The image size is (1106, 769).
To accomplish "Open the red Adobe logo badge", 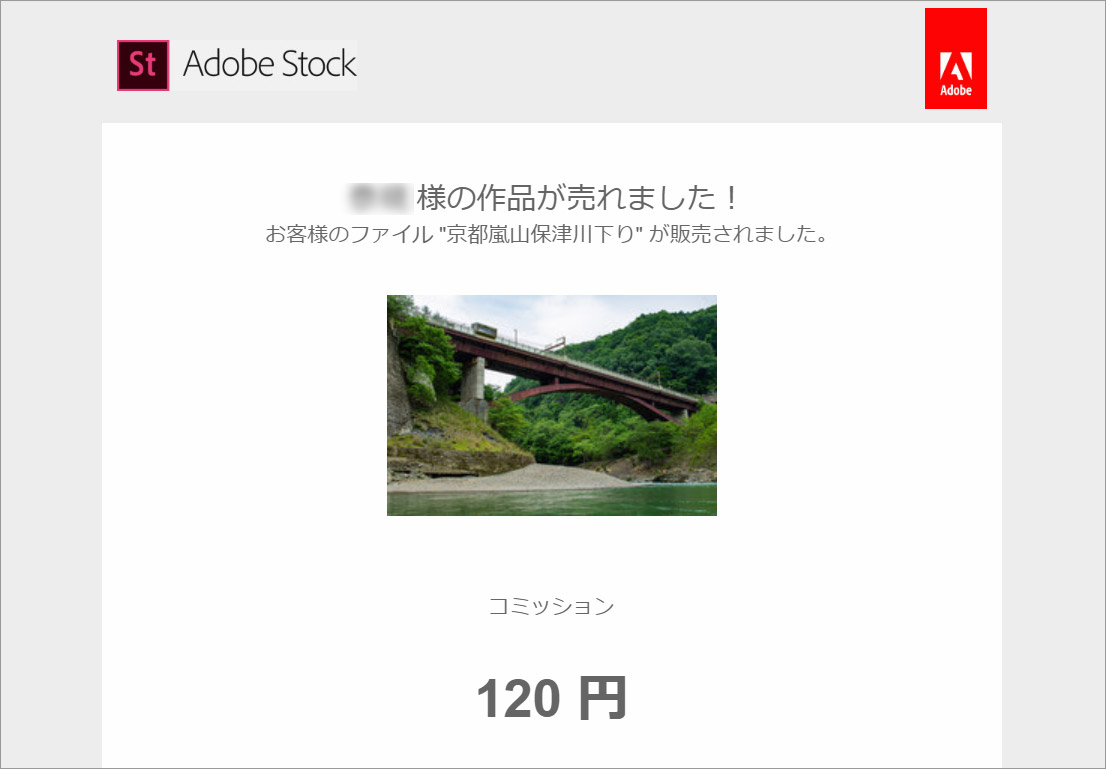I will [x=956, y=59].
